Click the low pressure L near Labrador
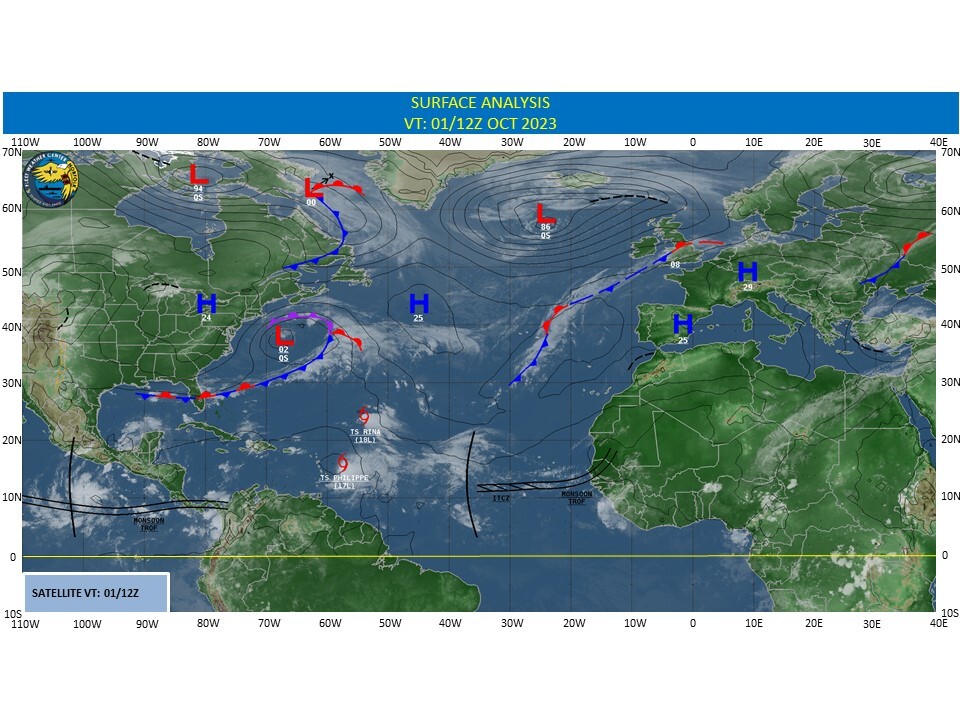This screenshot has width=960, height=720. [313, 187]
